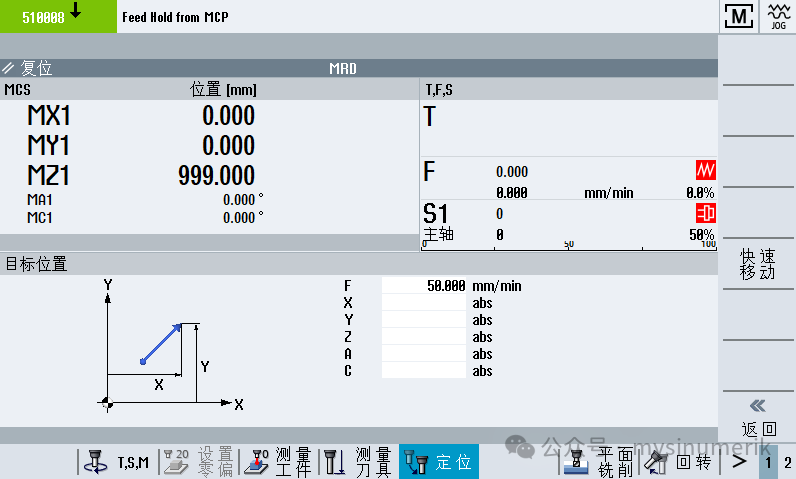Image resolution: width=796 pixels, height=479 pixels.
Task: Click the Feed Hold from MCP message
Action: coord(175,17)
